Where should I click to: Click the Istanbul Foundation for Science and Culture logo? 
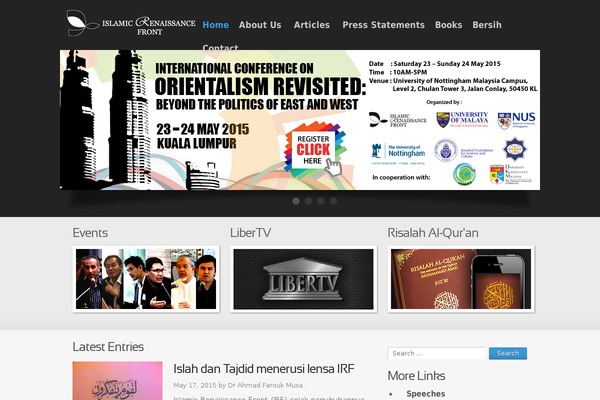(463, 150)
